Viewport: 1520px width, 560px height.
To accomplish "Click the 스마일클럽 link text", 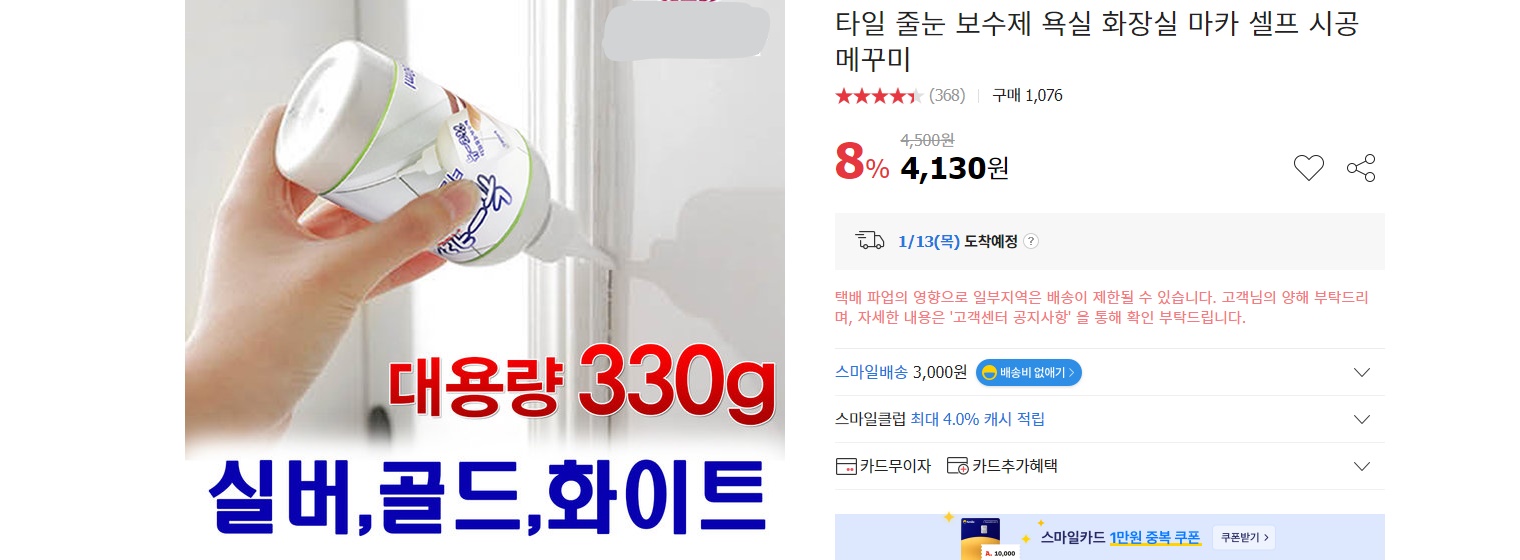I will [x=871, y=419].
